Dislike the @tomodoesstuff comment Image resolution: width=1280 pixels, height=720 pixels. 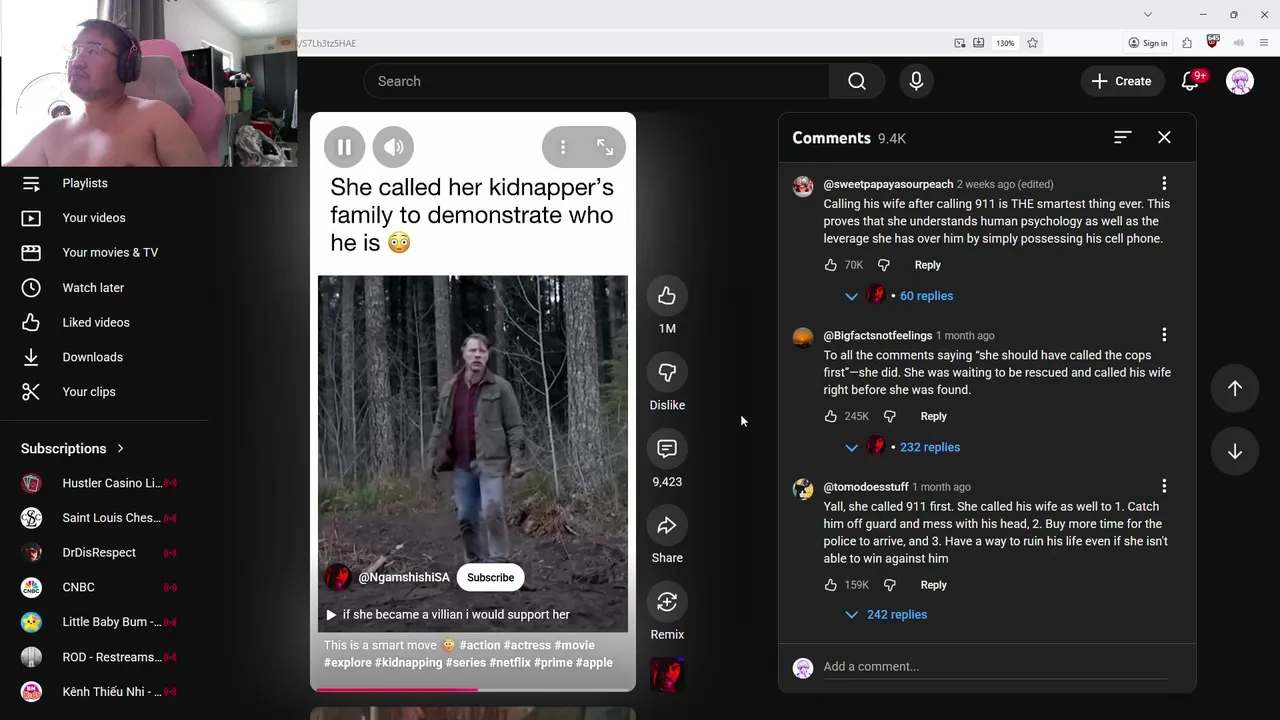[x=890, y=585]
